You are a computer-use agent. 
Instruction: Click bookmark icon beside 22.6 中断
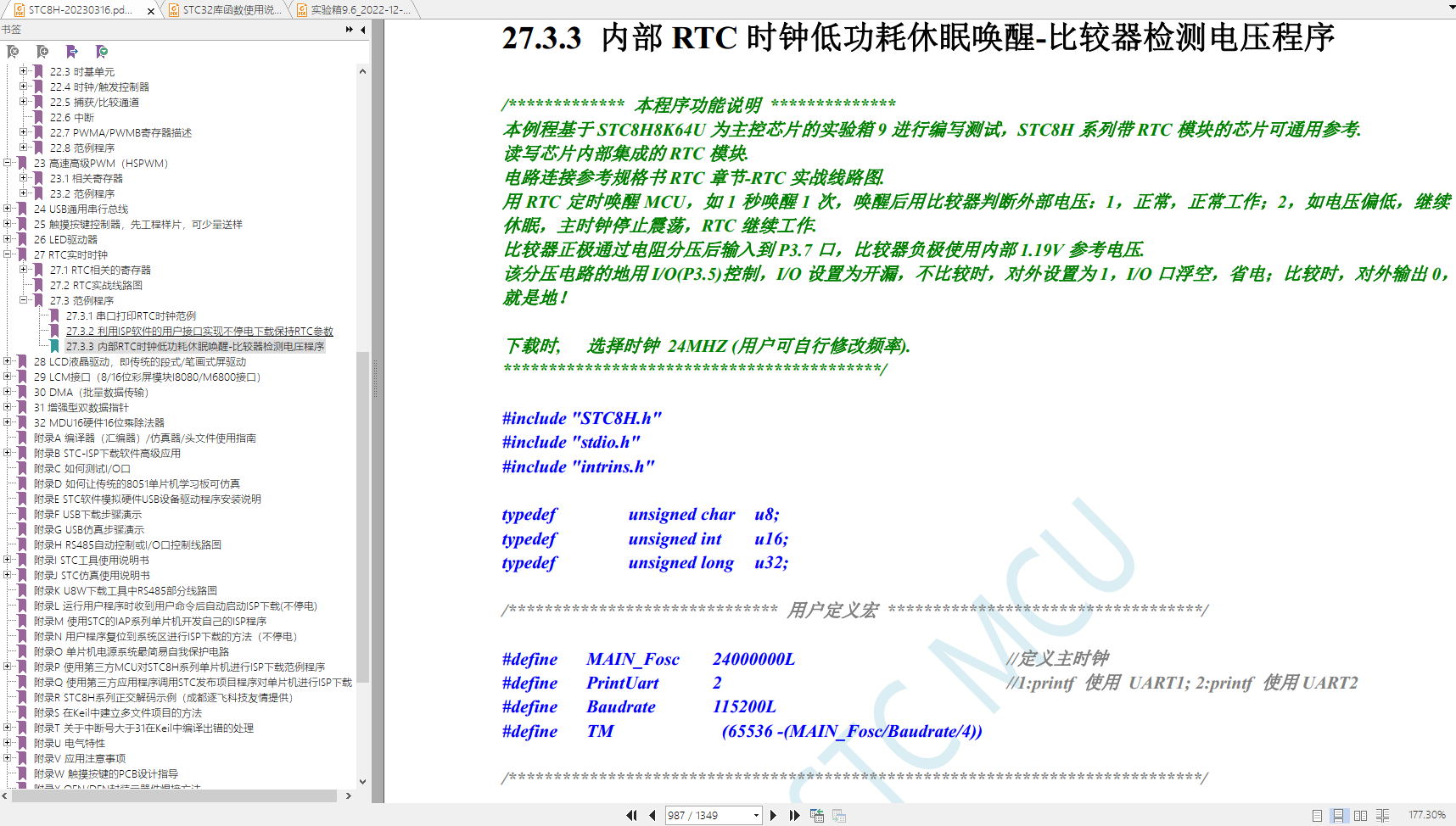click(x=38, y=117)
